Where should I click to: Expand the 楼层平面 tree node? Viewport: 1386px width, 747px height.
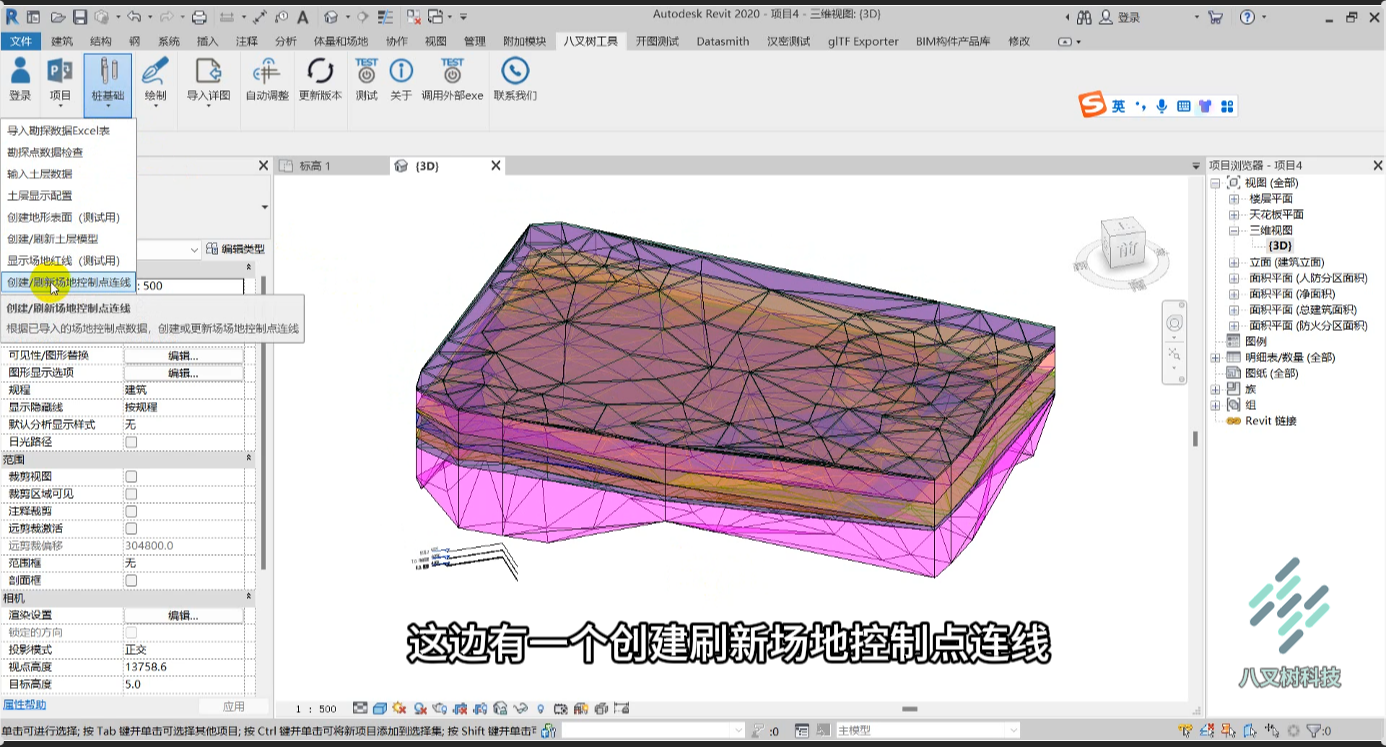(x=1234, y=199)
